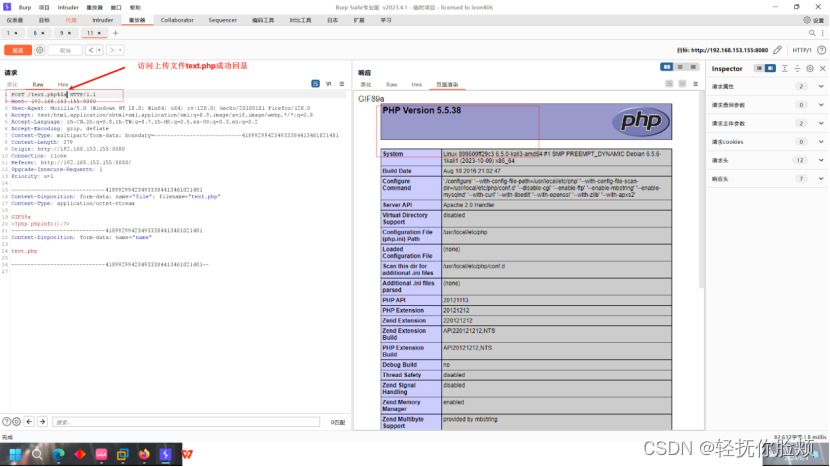830x467 pixels.
Task: Open Microsoft Edge from taskbar
Action: [x=58, y=454]
